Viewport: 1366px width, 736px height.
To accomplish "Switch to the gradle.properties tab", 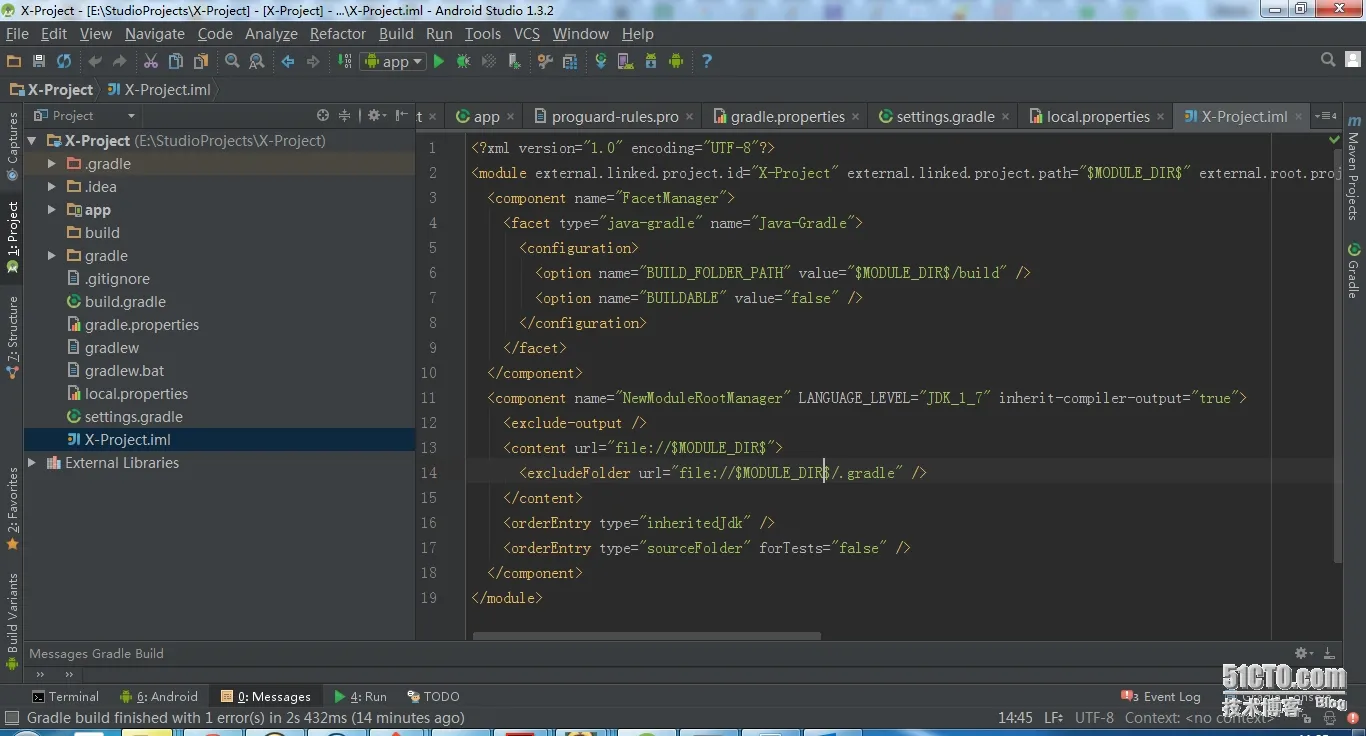I will [x=787, y=117].
